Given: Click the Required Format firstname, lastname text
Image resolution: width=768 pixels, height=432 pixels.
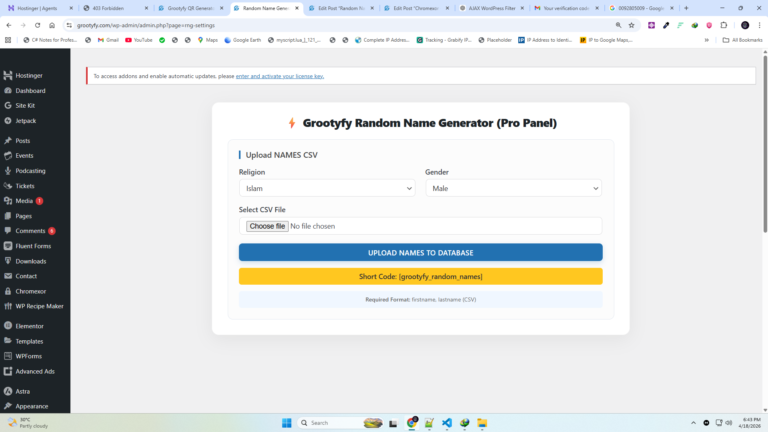Looking at the screenshot, I should (421, 299).
